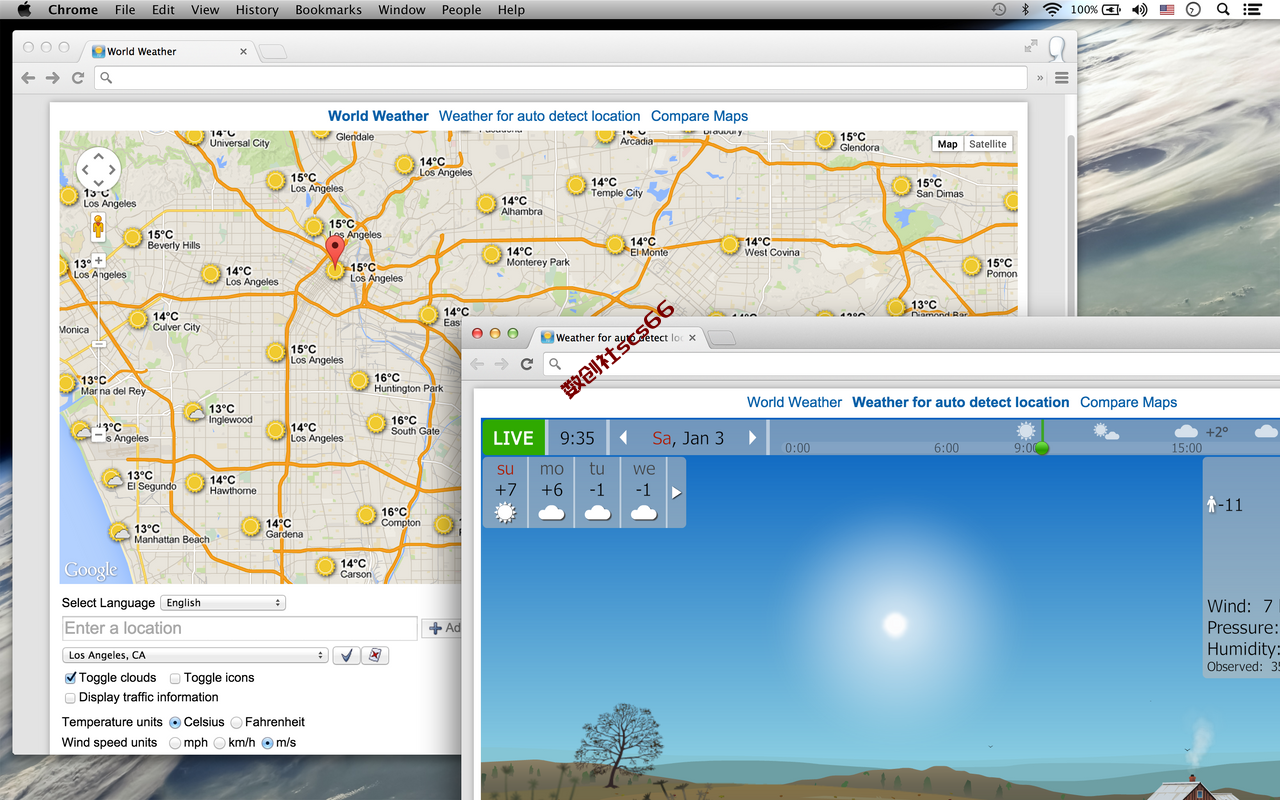Screen dimensions: 1280x800
Task: Enable Toggle icons checkbox
Action: (x=175, y=678)
